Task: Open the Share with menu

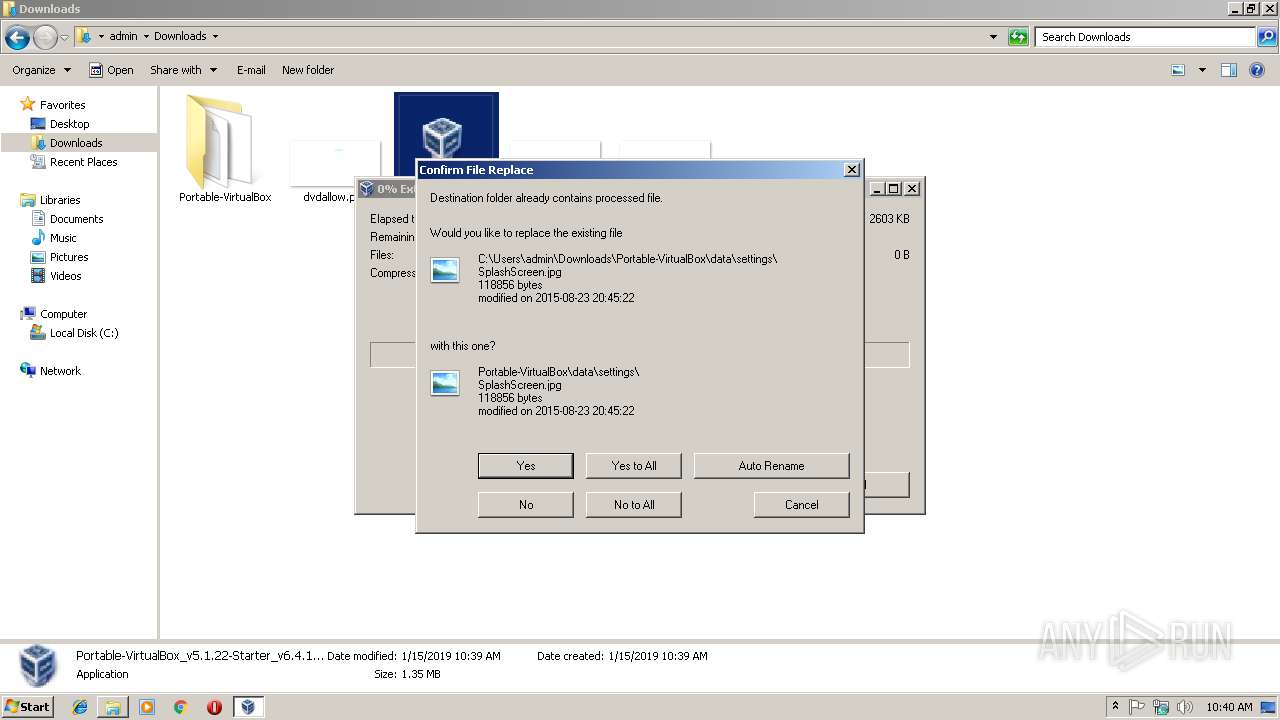Action: [x=183, y=70]
